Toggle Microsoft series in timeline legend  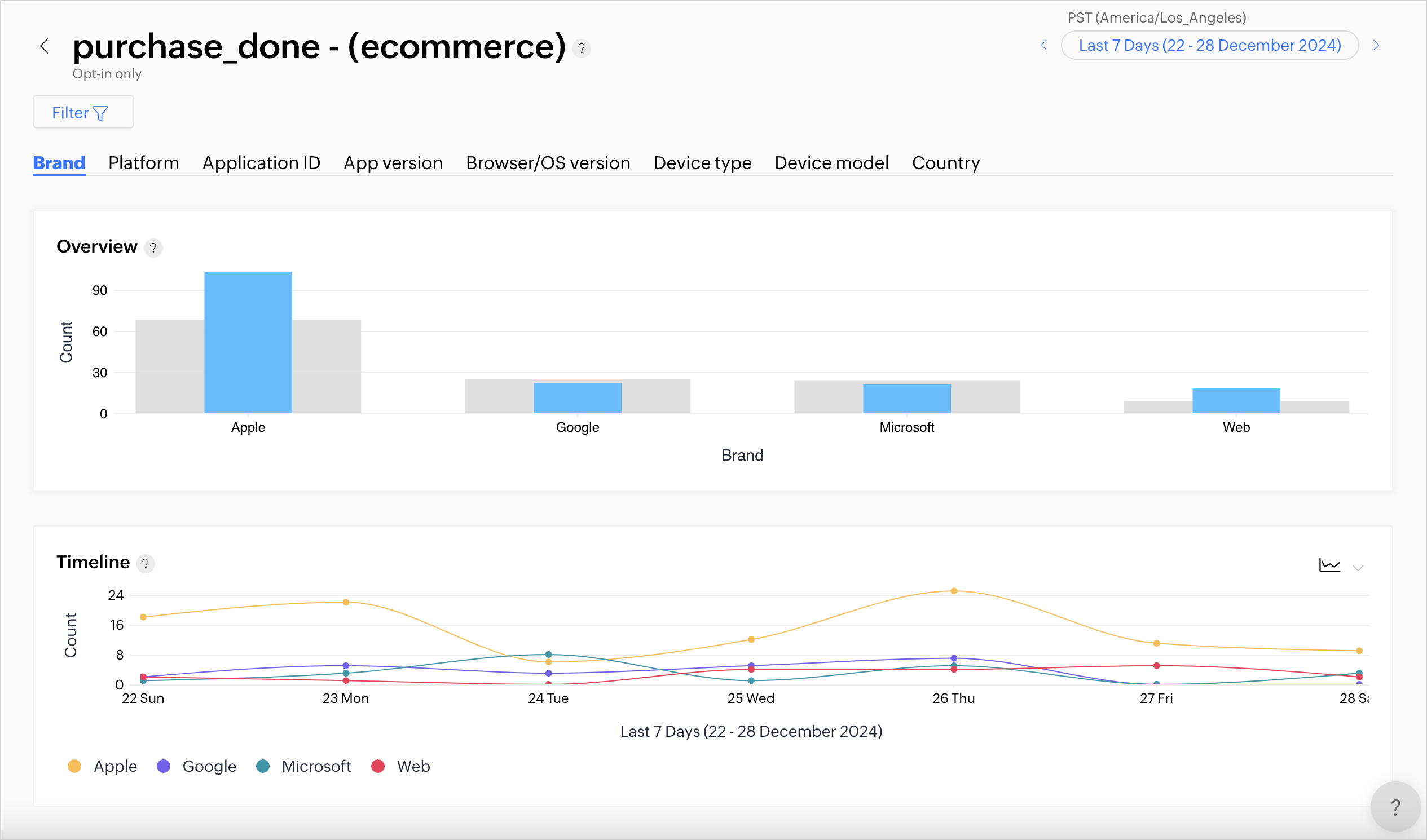pyautogui.click(x=303, y=766)
